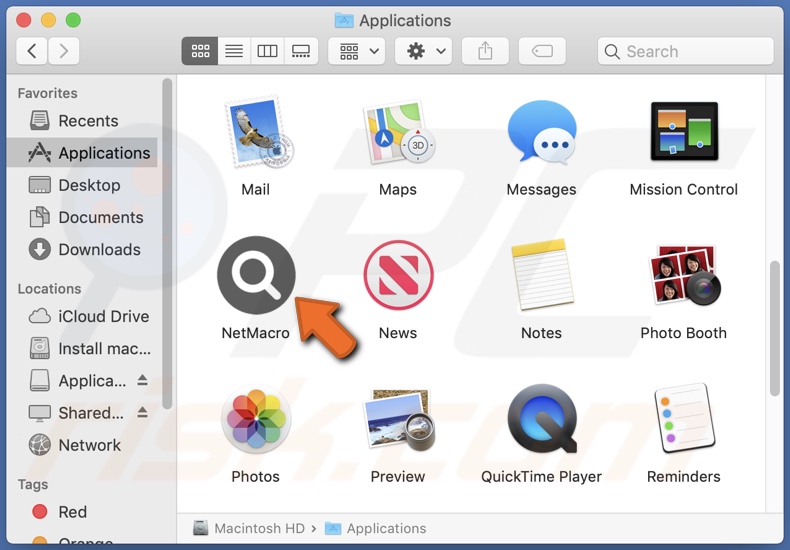Go back with the left chevron button
790x550 pixels.
point(32,51)
